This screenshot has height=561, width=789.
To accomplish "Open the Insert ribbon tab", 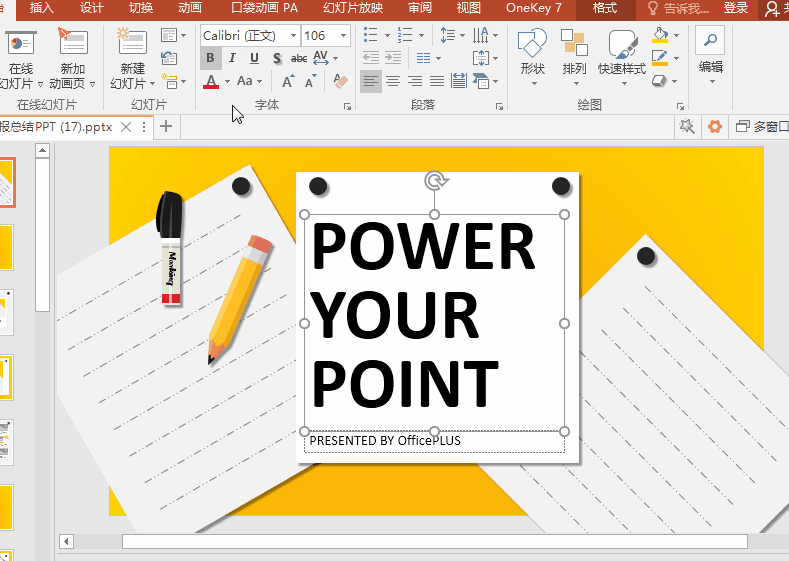I will (x=41, y=8).
